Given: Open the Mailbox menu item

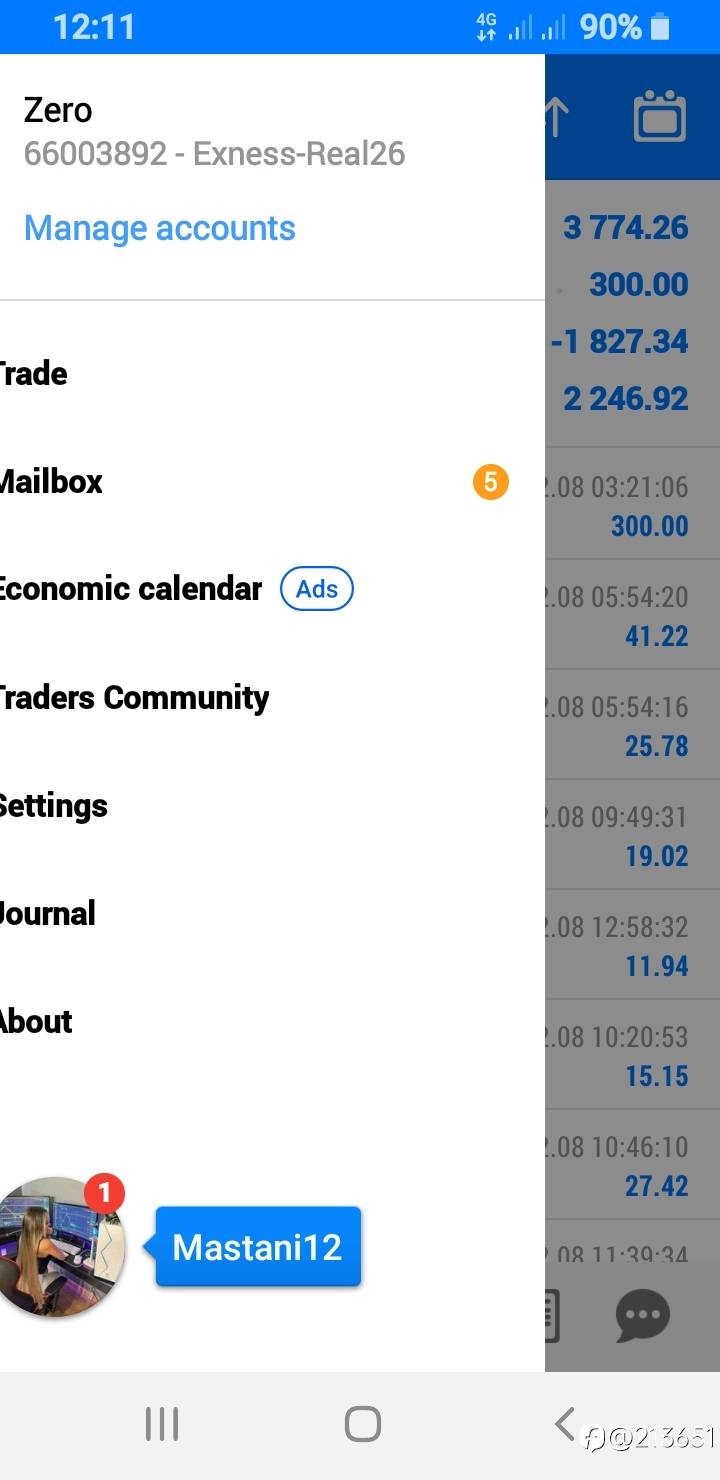Looking at the screenshot, I should pos(52,482).
